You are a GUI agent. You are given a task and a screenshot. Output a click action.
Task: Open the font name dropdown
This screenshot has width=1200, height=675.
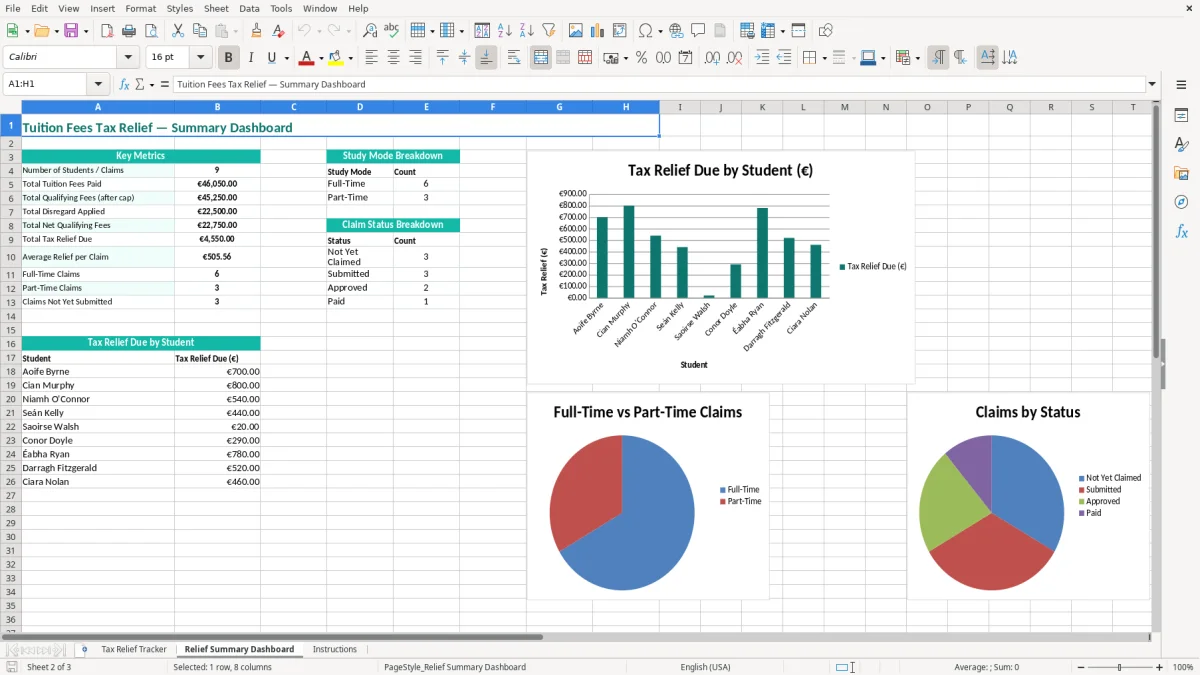127,58
